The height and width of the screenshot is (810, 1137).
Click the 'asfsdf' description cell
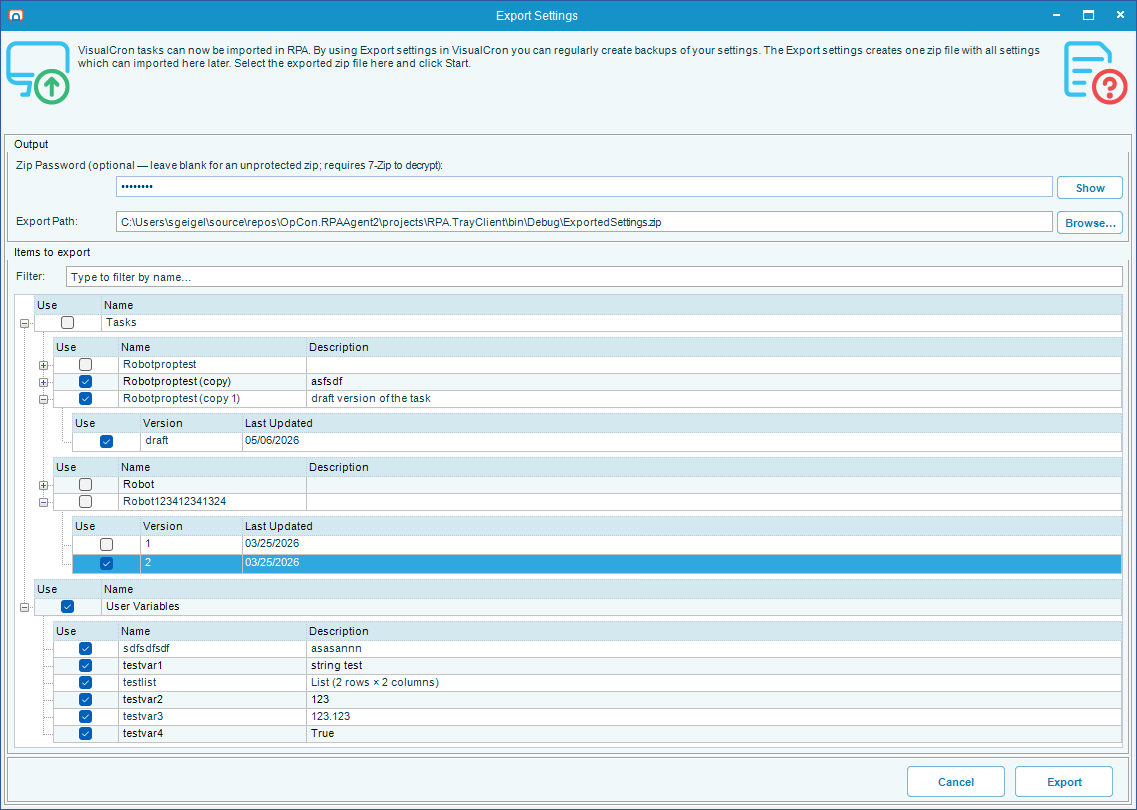[714, 381]
